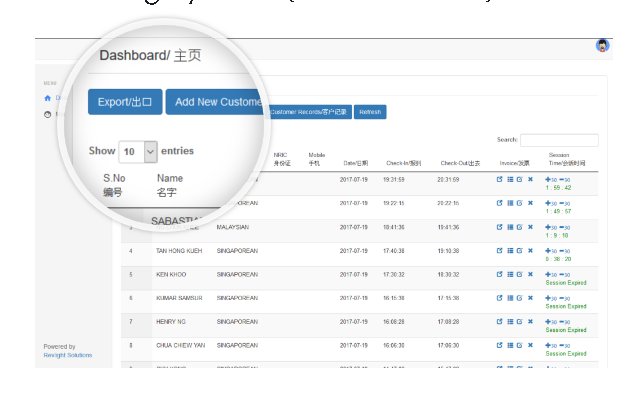The image size is (630, 414).
Task: Click the Refresh button
Action: [x=370, y=112]
